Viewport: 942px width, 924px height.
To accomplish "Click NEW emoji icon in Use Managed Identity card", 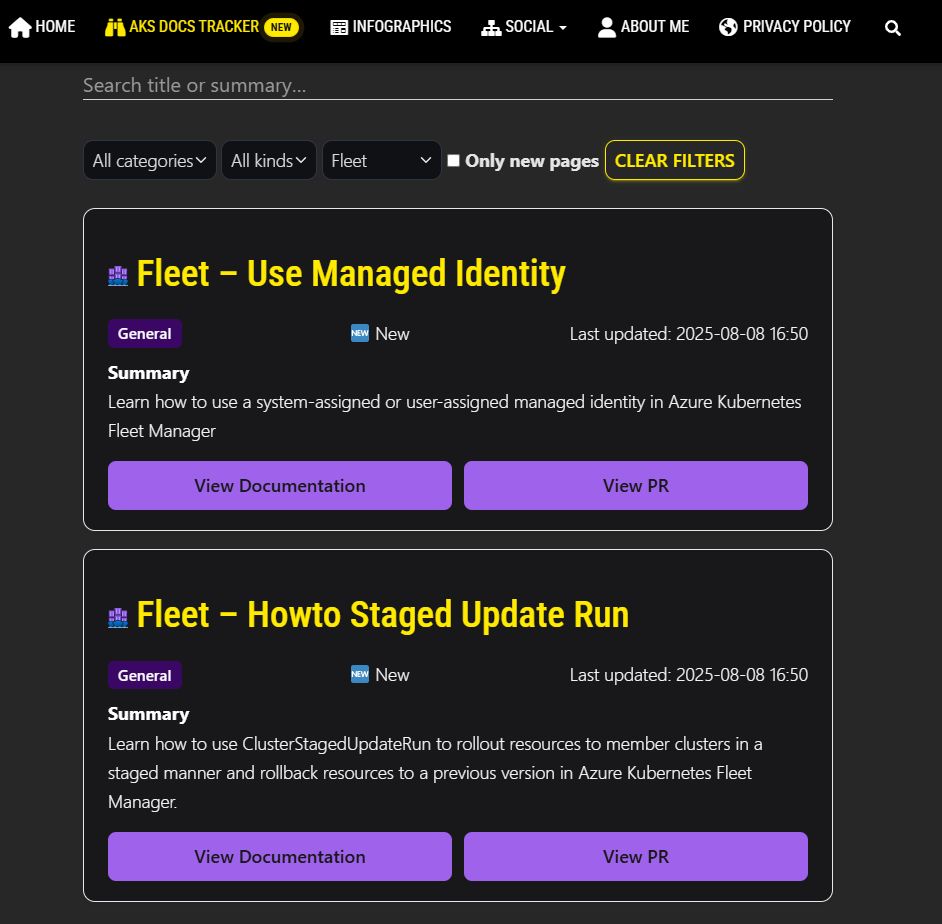I will pyautogui.click(x=360, y=333).
